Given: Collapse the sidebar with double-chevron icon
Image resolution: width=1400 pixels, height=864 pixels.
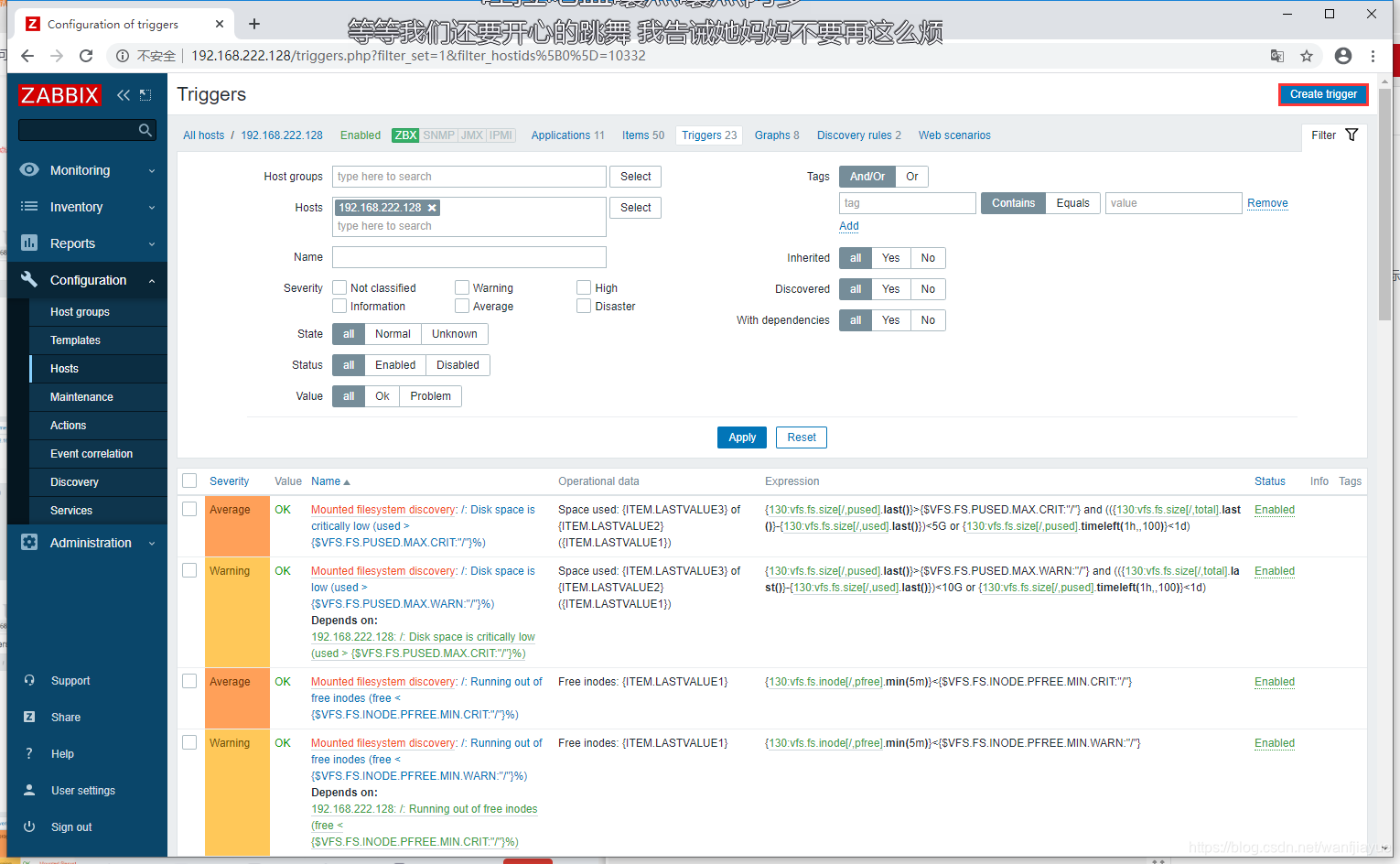Looking at the screenshot, I should pos(124,95).
